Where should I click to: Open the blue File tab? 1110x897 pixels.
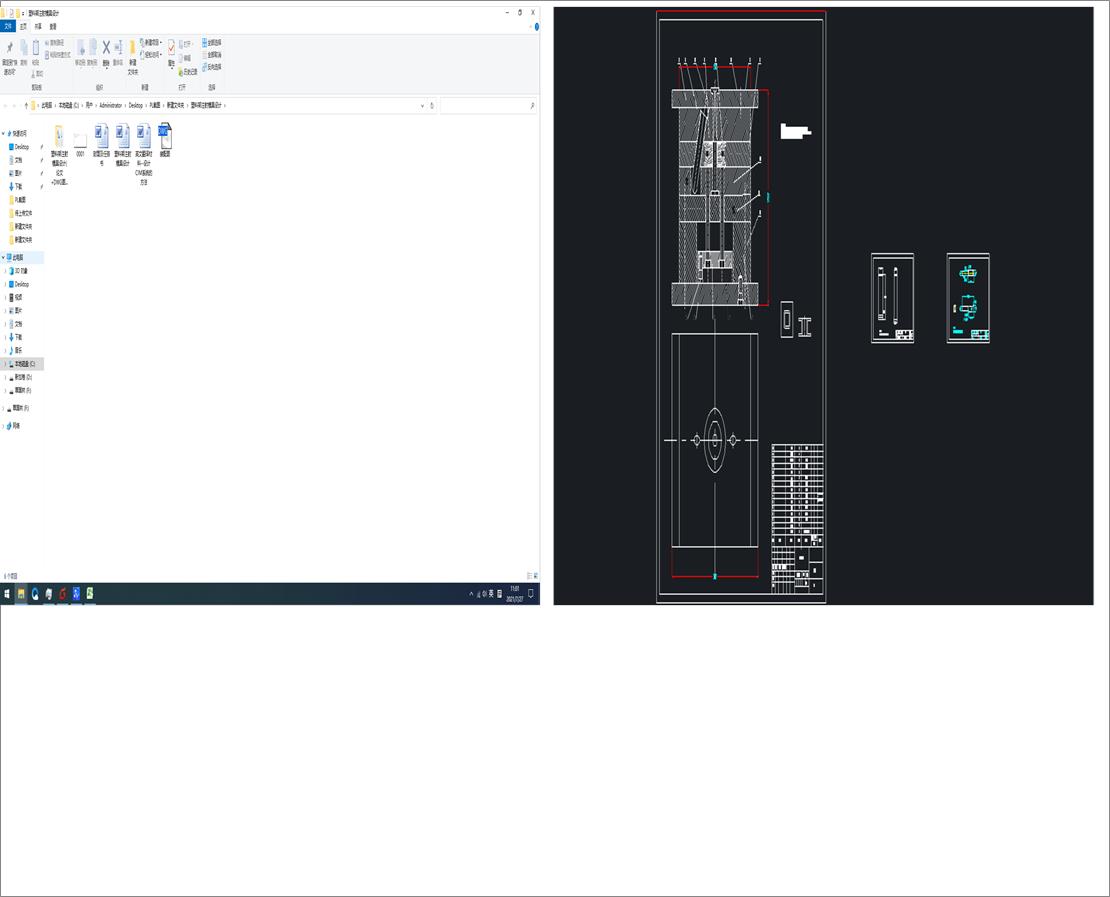(8, 26)
